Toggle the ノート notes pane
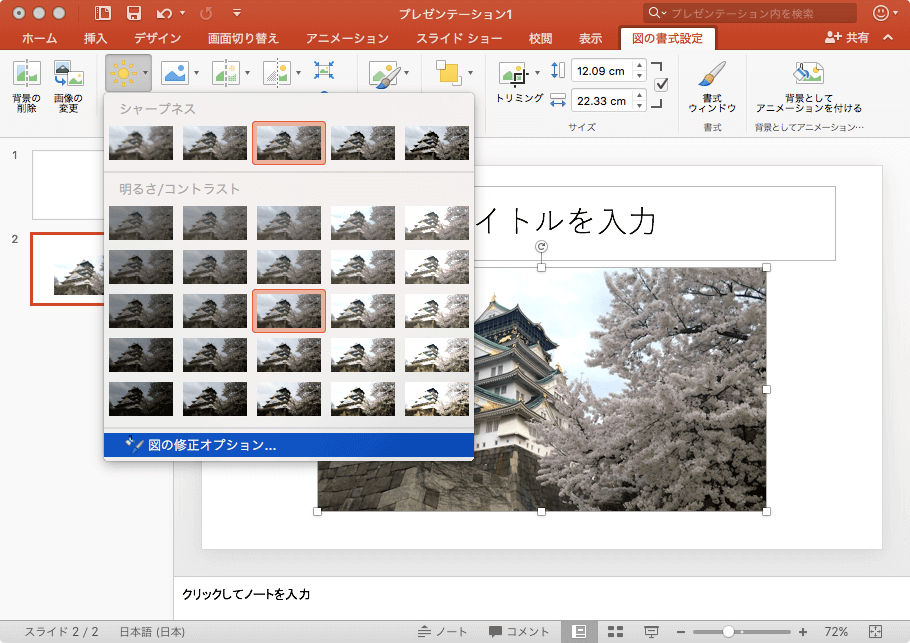Image resolution: width=910 pixels, height=643 pixels. [443, 632]
